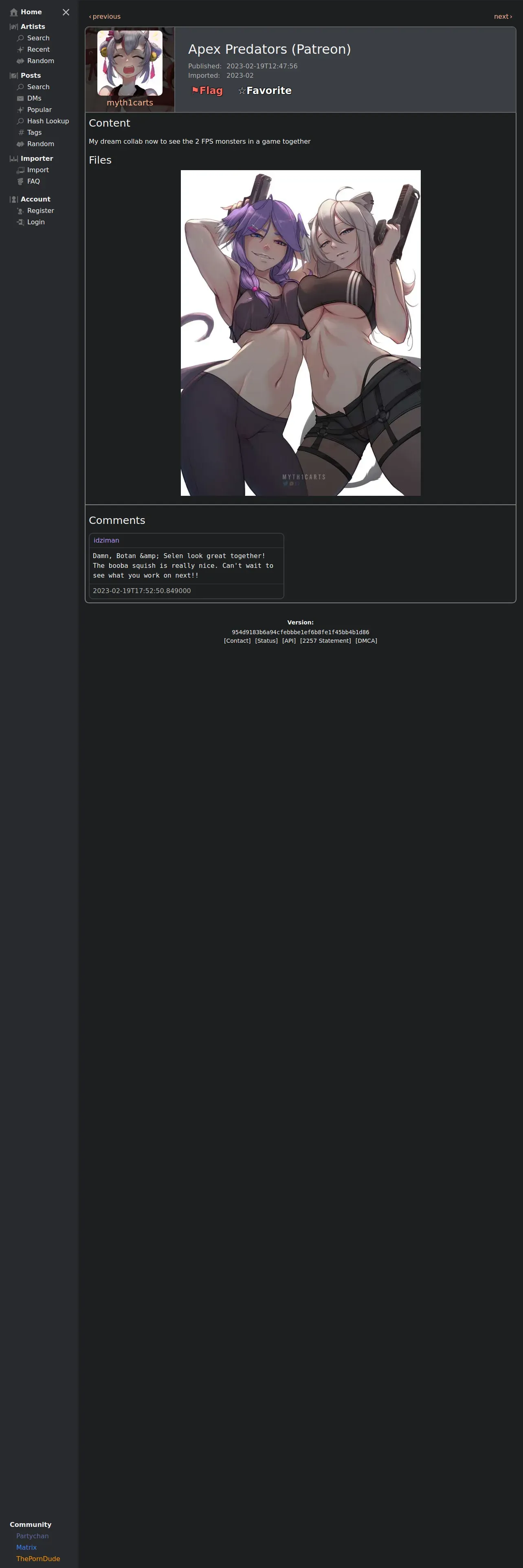Viewport: 523px width, 1568px height.
Task: Click the Popular sparkle icon
Action: pyautogui.click(x=21, y=109)
